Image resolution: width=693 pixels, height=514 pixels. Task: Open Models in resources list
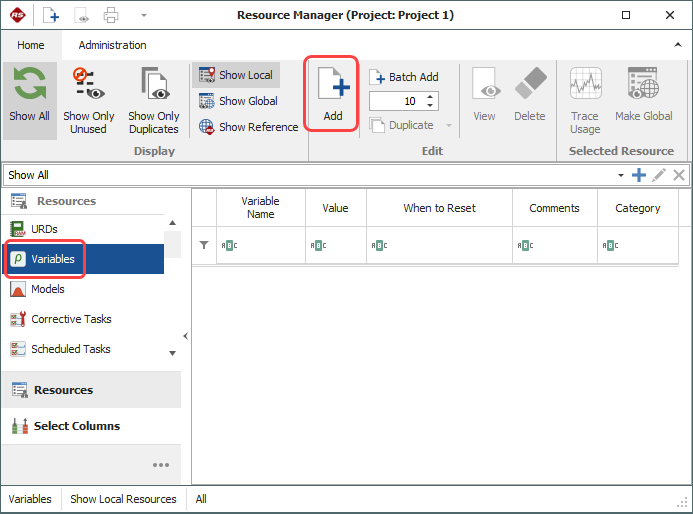tap(47, 289)
